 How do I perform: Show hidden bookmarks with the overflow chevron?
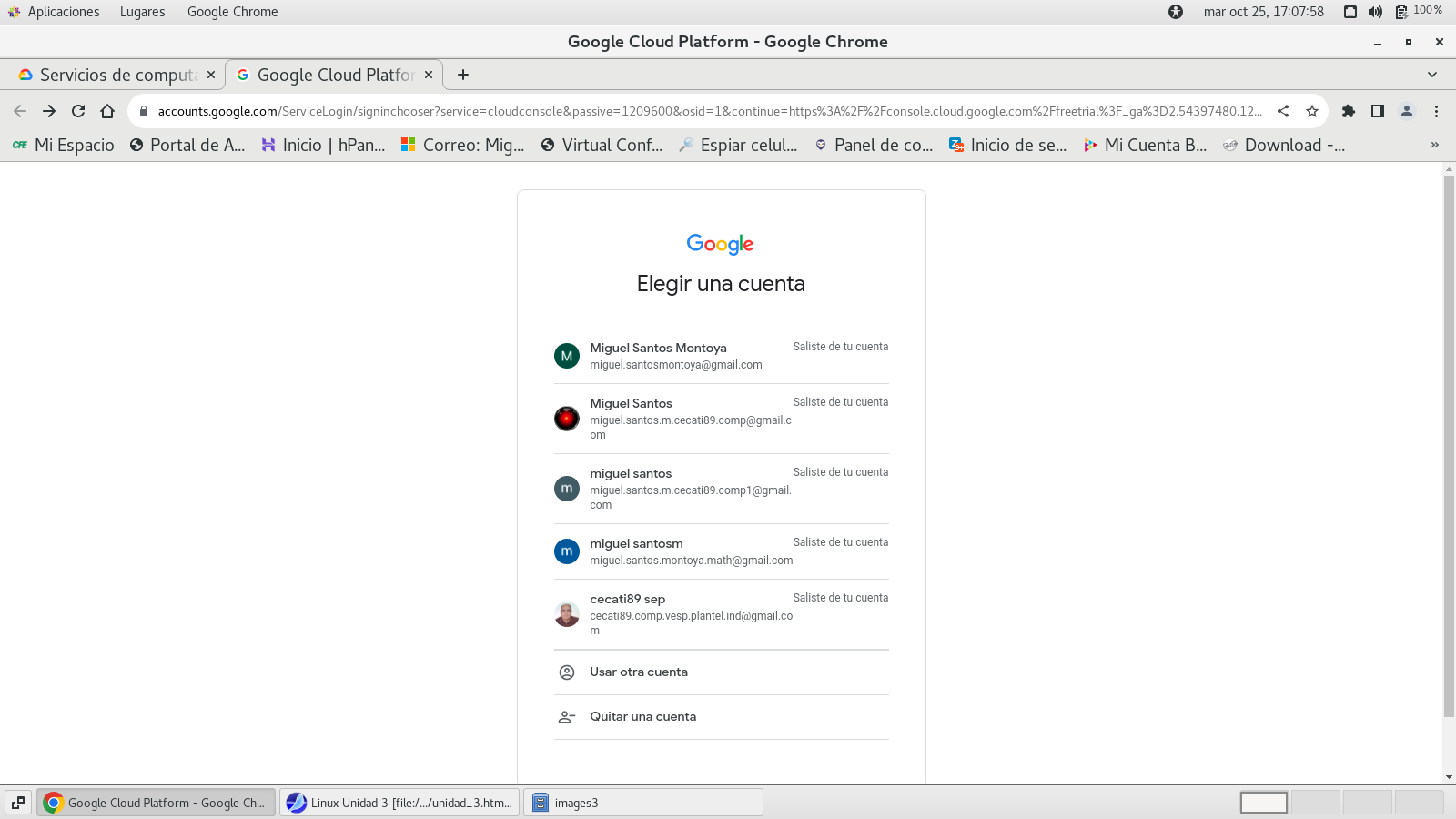pyautogui.click(x=1435, y=145)
